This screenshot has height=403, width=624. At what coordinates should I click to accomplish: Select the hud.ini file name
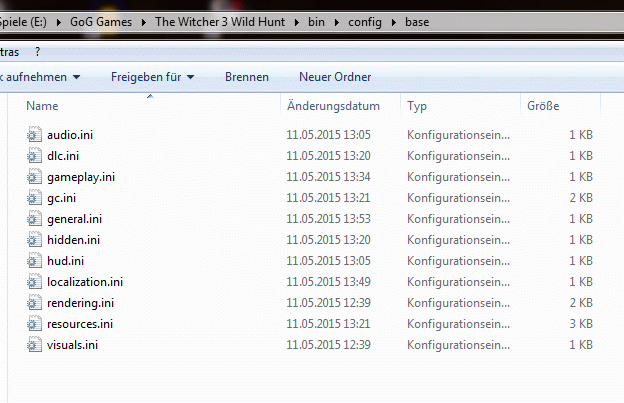point(65,261)
